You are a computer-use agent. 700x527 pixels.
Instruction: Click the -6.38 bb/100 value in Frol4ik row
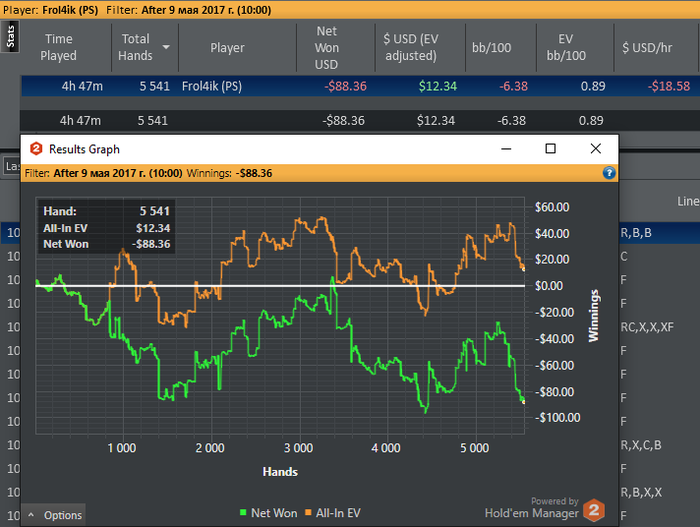[513, 86]
